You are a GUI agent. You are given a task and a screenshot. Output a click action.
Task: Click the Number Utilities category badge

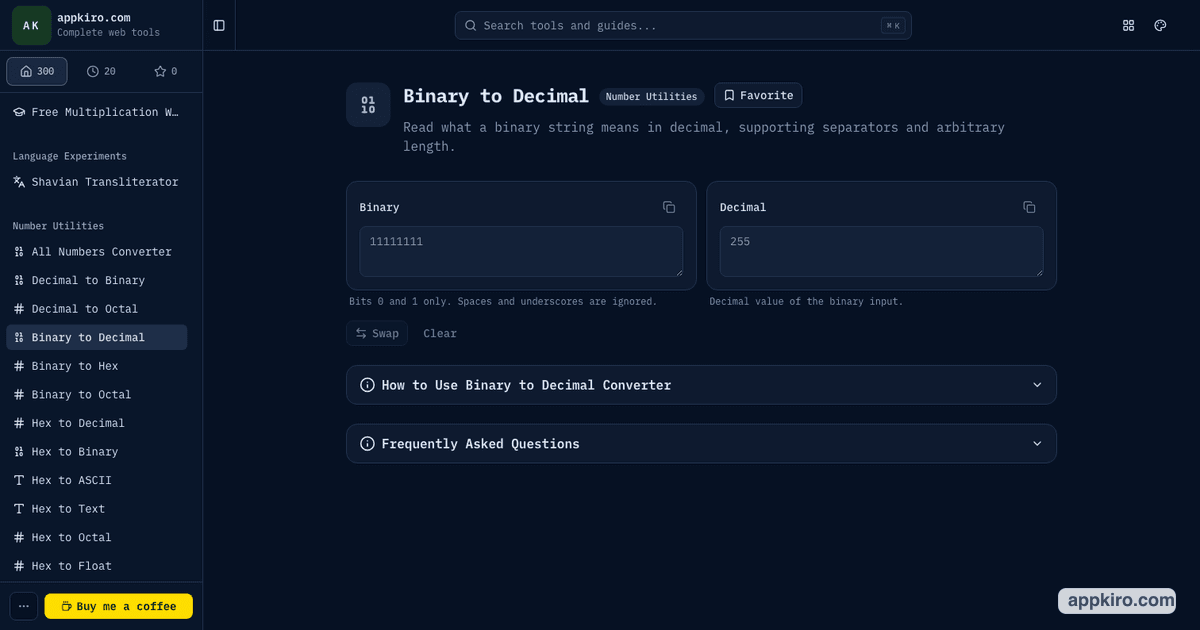click(651, 97)
